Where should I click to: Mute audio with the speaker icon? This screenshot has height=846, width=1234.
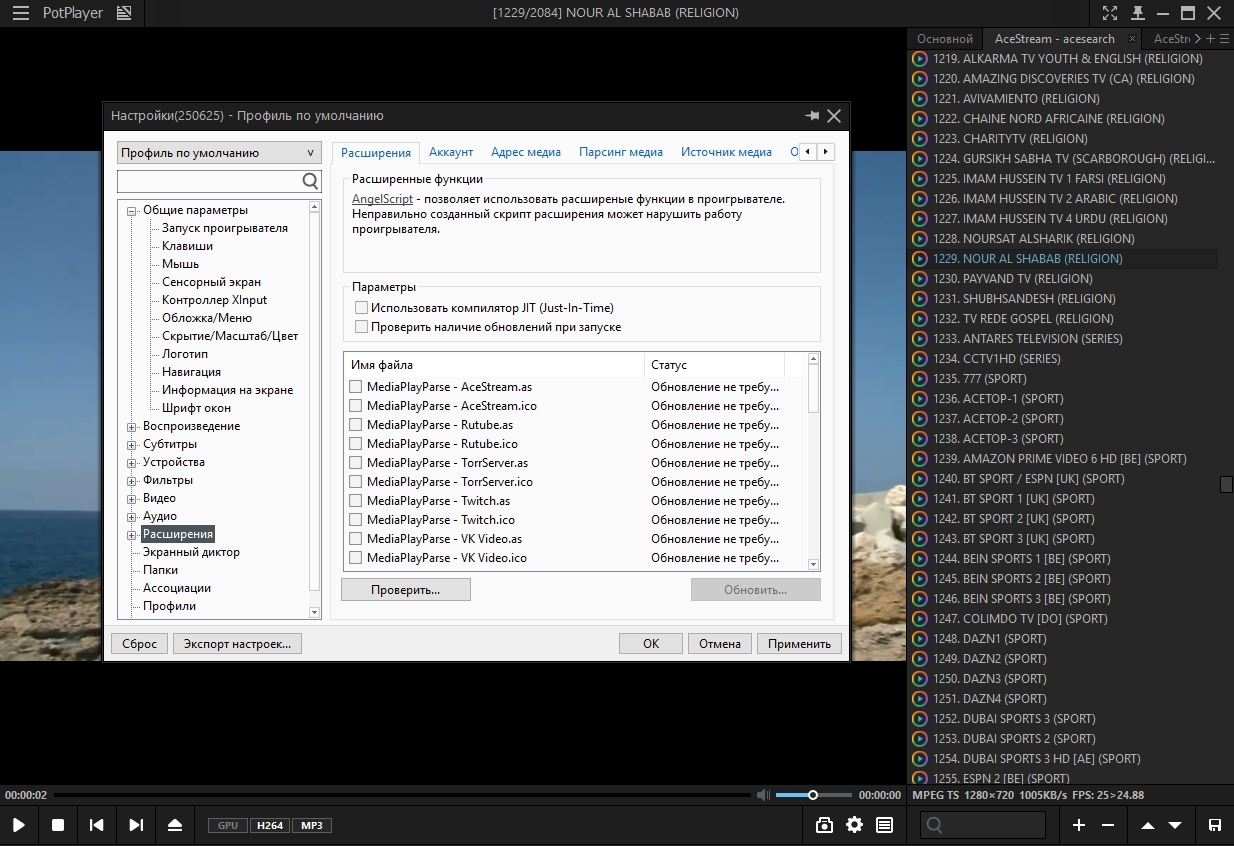pos(763,795)
